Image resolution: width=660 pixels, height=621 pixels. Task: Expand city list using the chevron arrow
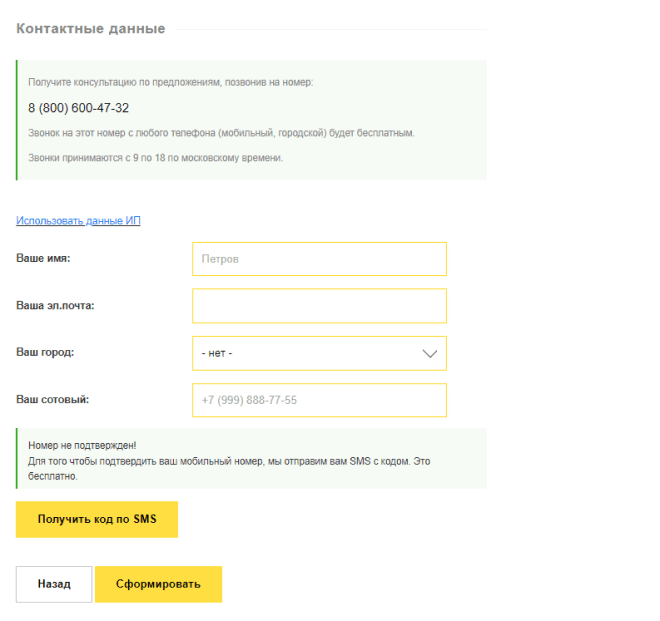[430, 353]
